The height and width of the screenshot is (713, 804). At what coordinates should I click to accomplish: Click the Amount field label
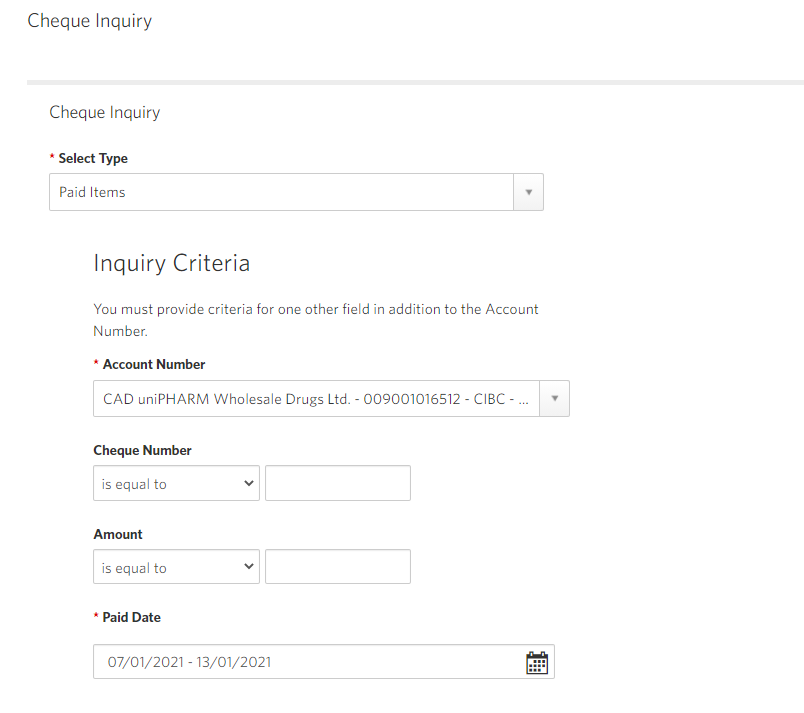tap(118, 535)
